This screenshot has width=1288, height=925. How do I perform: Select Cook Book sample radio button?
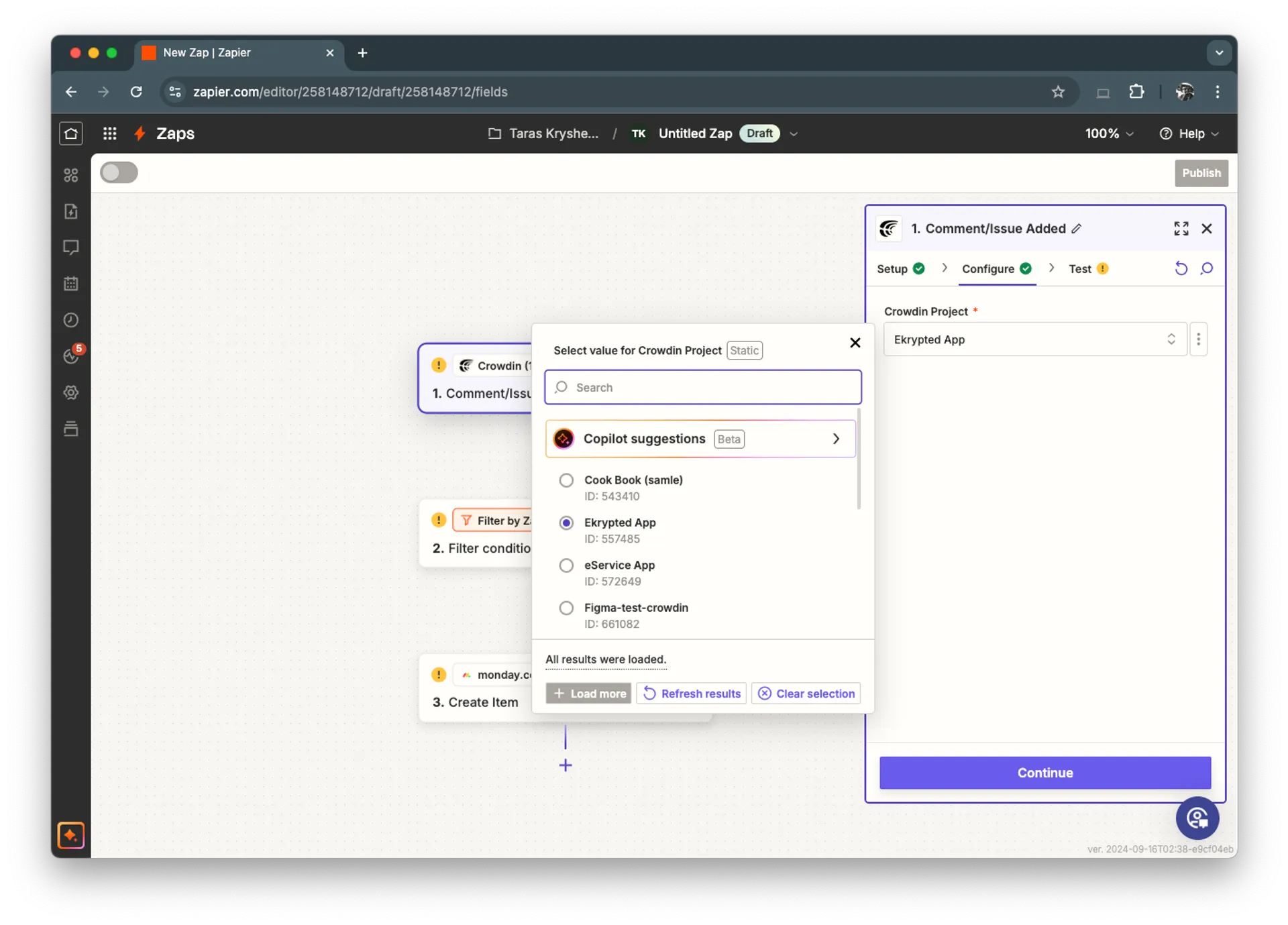[566, 479]
